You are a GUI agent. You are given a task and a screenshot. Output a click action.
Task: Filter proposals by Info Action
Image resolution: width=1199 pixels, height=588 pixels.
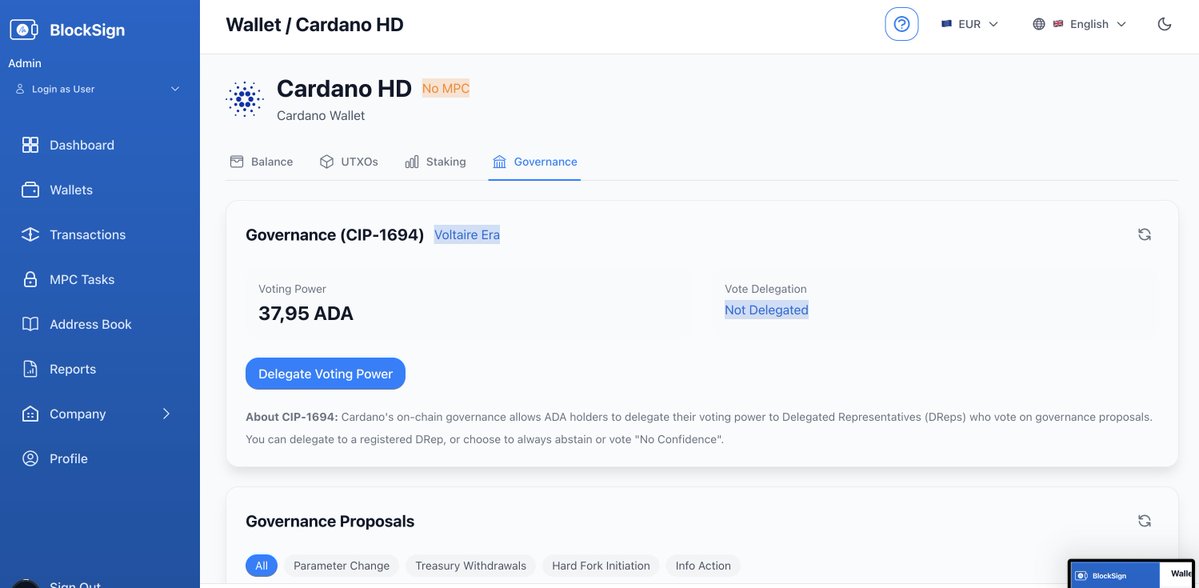[x=703, y=566]
